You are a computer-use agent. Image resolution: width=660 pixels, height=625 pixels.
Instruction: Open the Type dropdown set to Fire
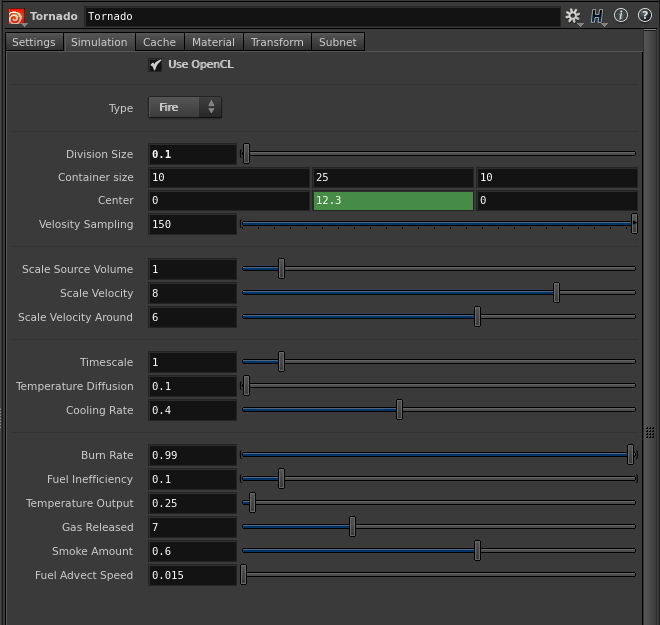pyautogui.click(x=185, y=107)
